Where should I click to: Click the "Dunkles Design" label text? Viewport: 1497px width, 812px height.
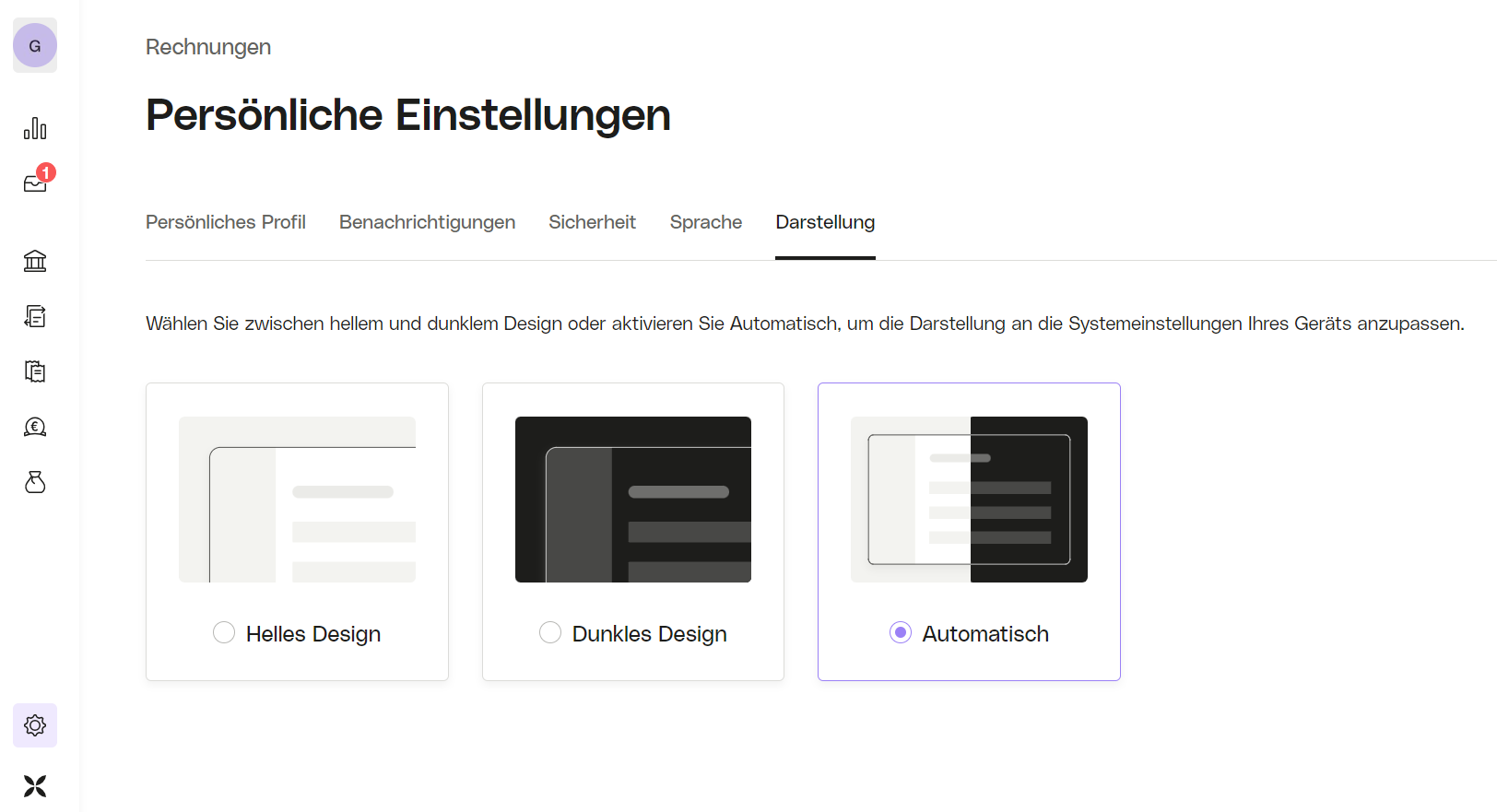[650, 634]
